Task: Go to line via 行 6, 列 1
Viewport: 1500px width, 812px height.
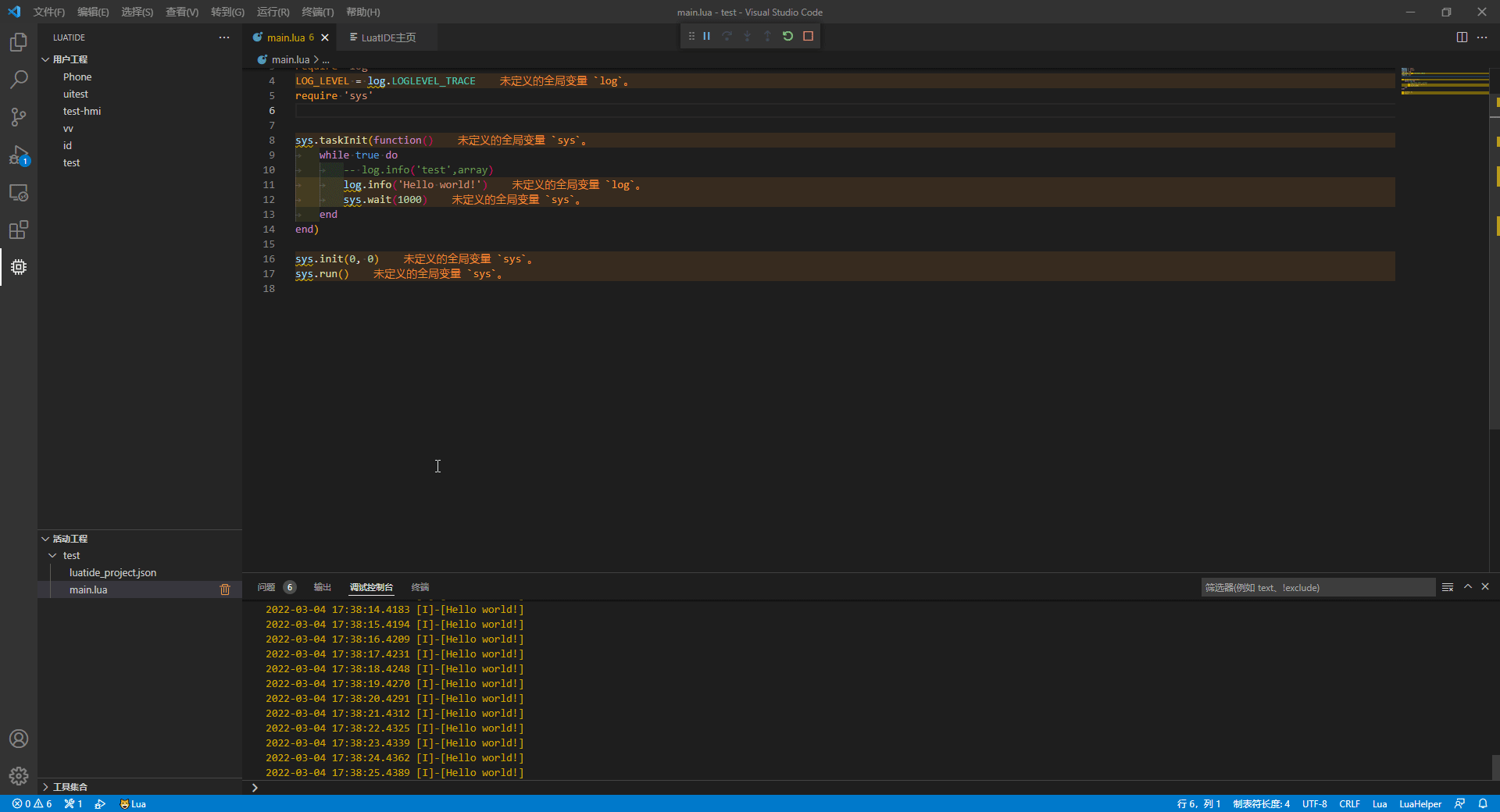Action: [x=1198, y=803]
